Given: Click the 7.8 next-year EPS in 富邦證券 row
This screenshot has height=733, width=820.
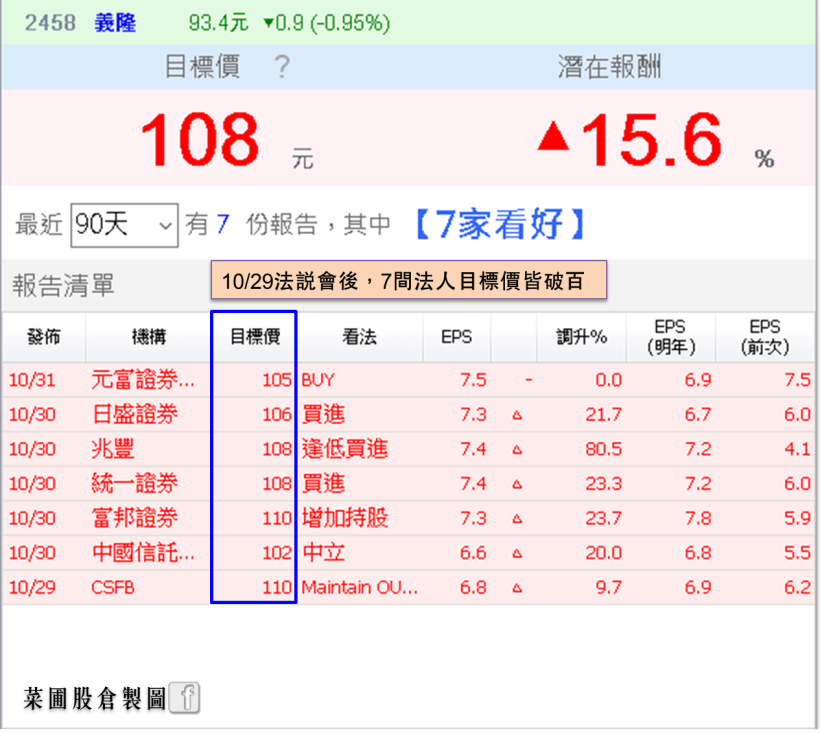Looking at the screenshot, I should tap(698, 518).
